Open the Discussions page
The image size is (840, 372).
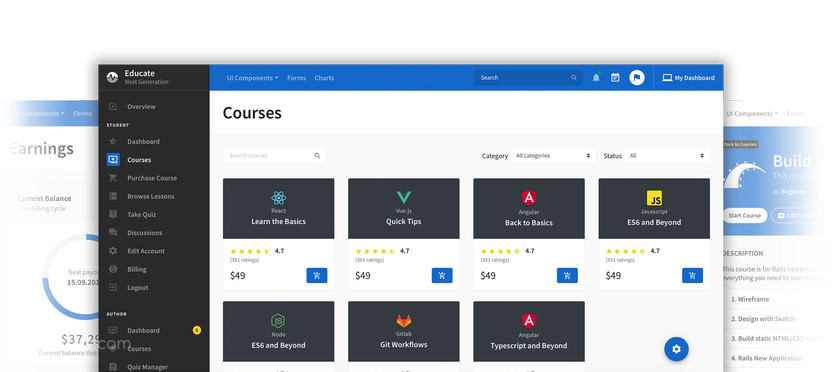(144, 233)
